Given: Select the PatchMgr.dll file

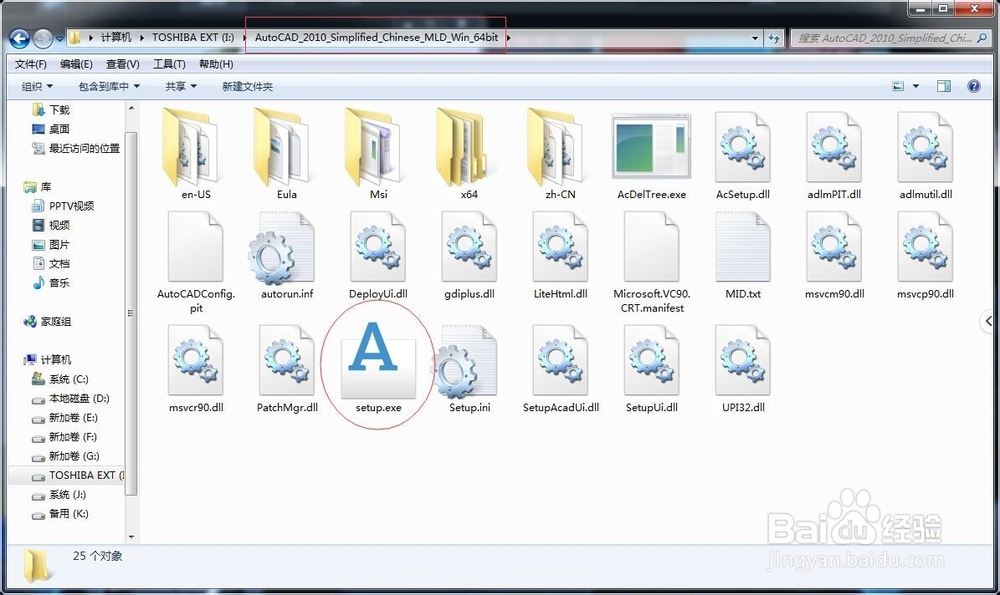Looking at the screenshot, I should 286,369.
